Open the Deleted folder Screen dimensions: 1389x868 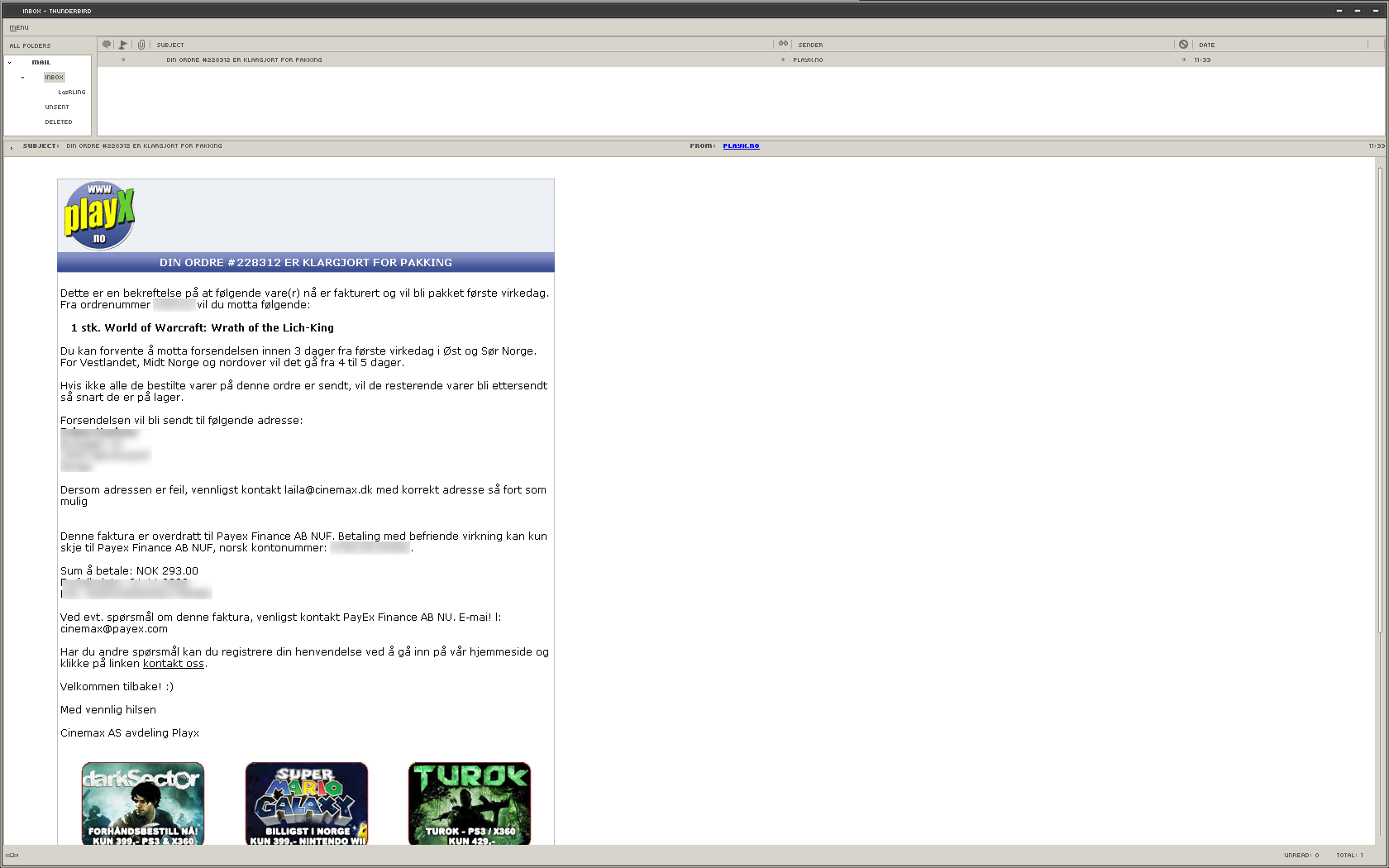click(59, 122)
